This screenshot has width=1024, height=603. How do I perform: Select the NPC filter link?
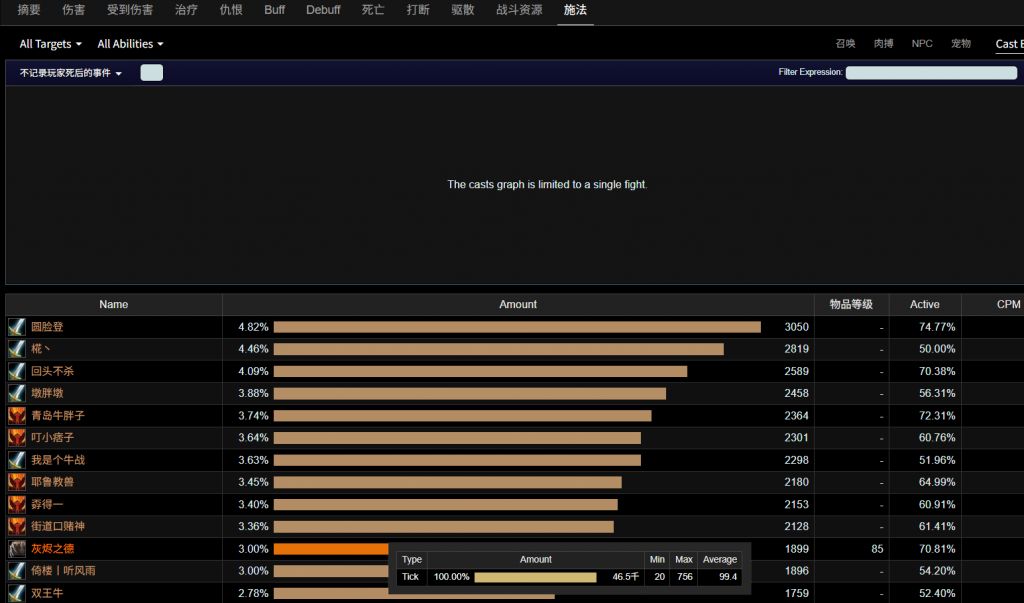pyautogui.click(x=921, y=44)
